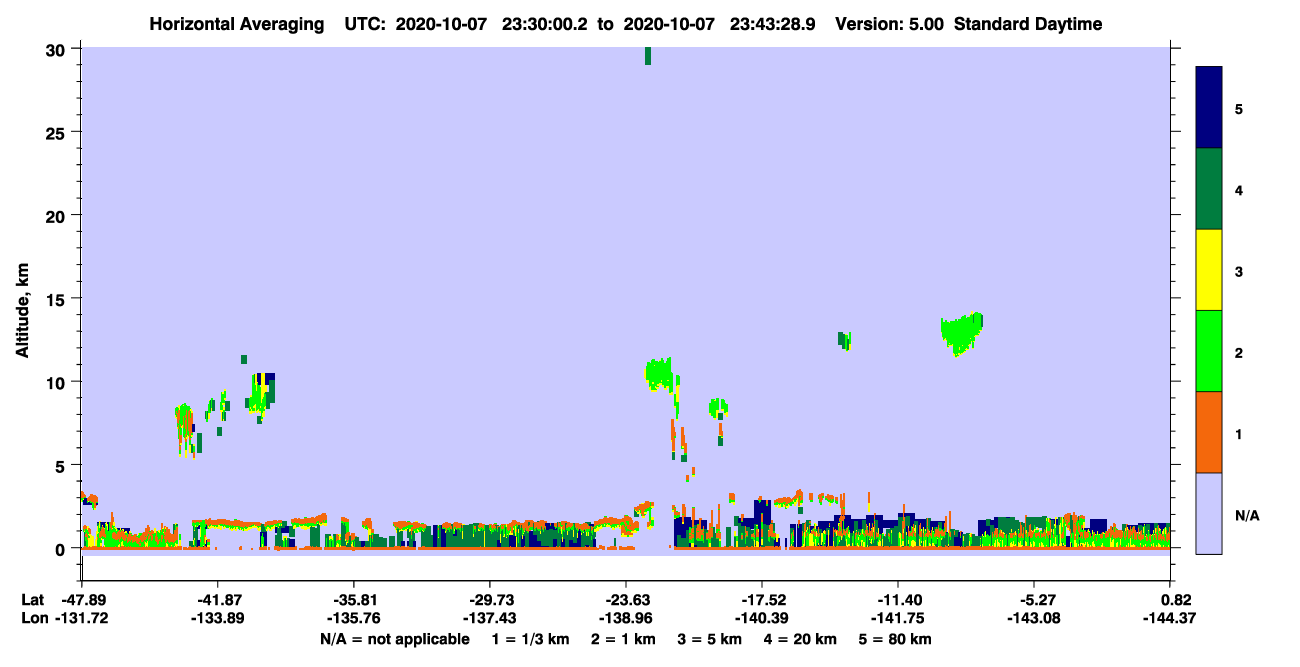The height and width of the screenshot is (667, 1300).
Task: Click longitude value '-143.08'
Action: coord(1034,619)
